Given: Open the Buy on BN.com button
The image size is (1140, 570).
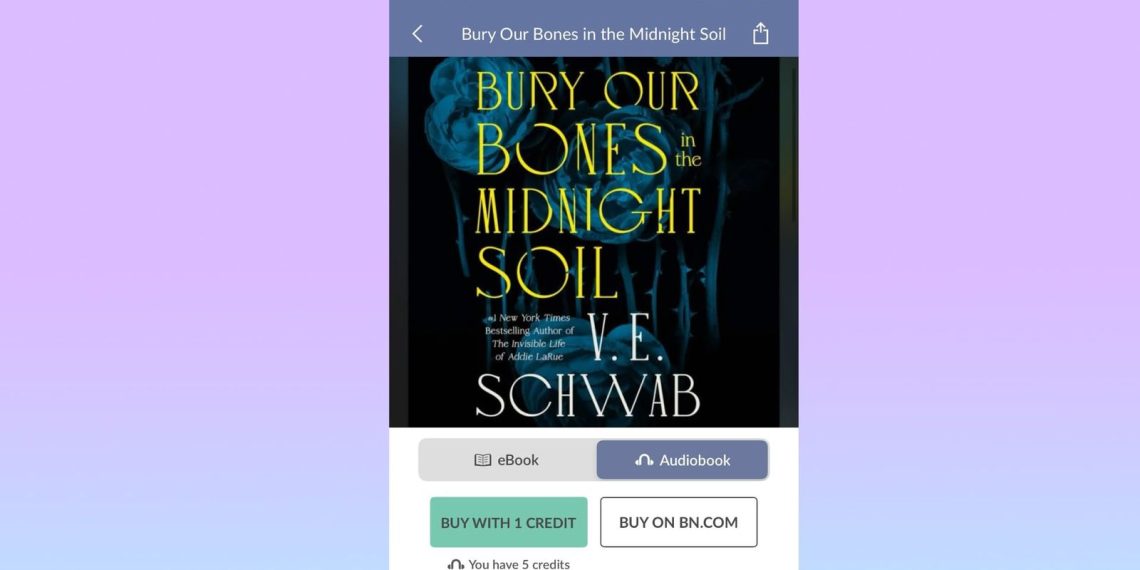Looking at the screenshot, I should coord(678,522).
